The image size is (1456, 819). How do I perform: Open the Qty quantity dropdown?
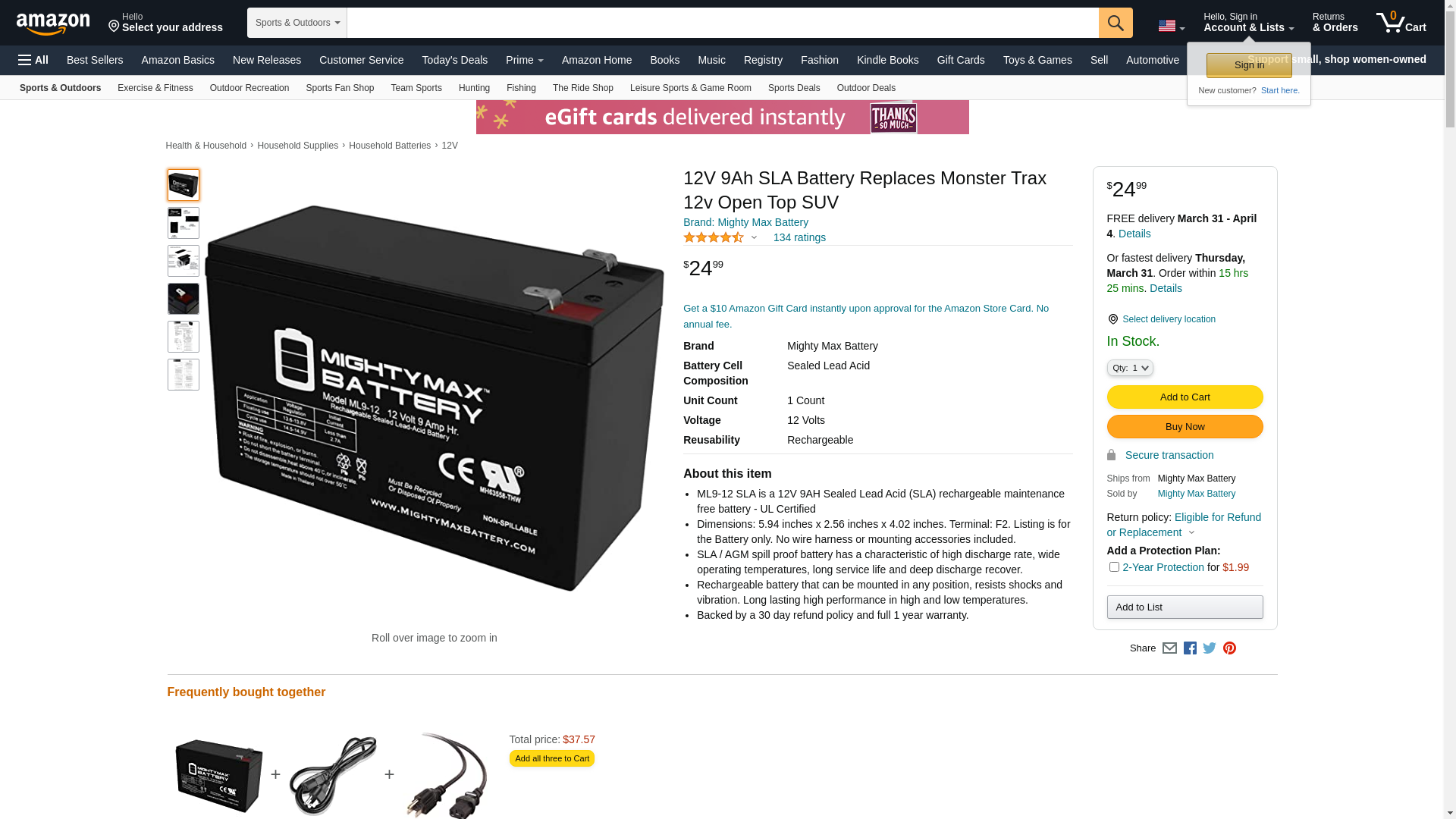point(1129,368)
